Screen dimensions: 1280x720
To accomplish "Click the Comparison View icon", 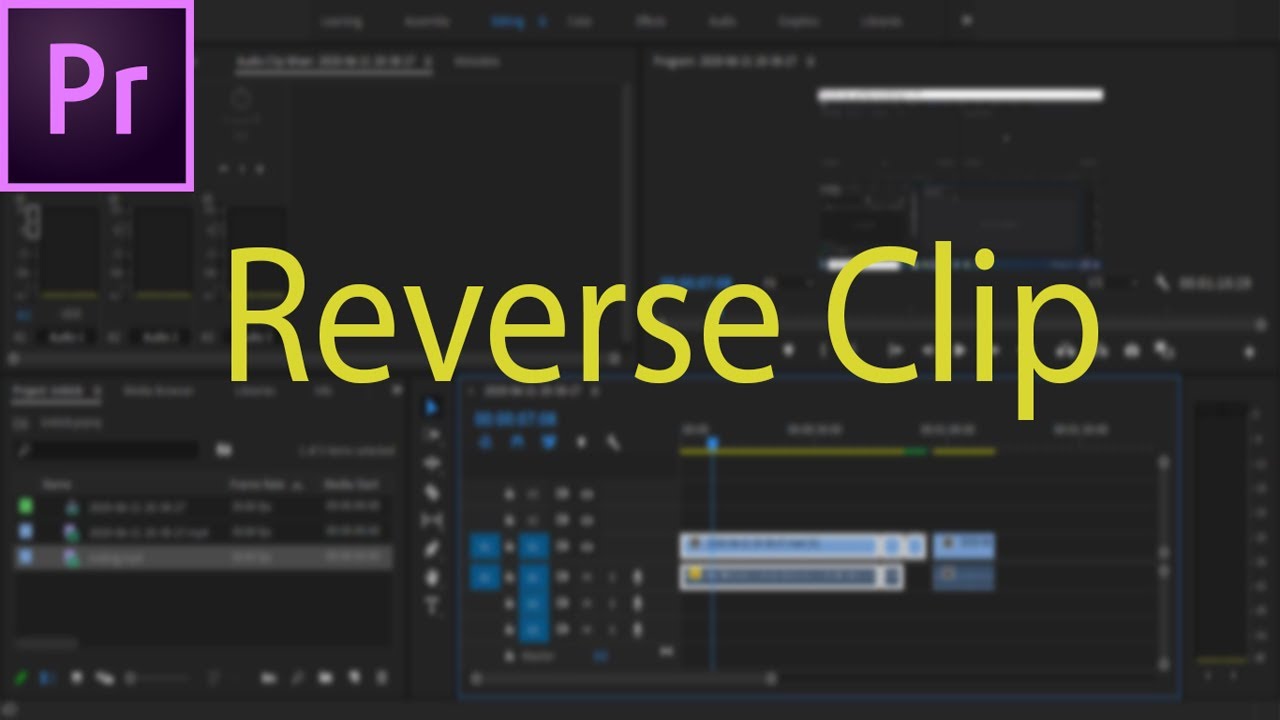I will click(x=1164, y=350).
